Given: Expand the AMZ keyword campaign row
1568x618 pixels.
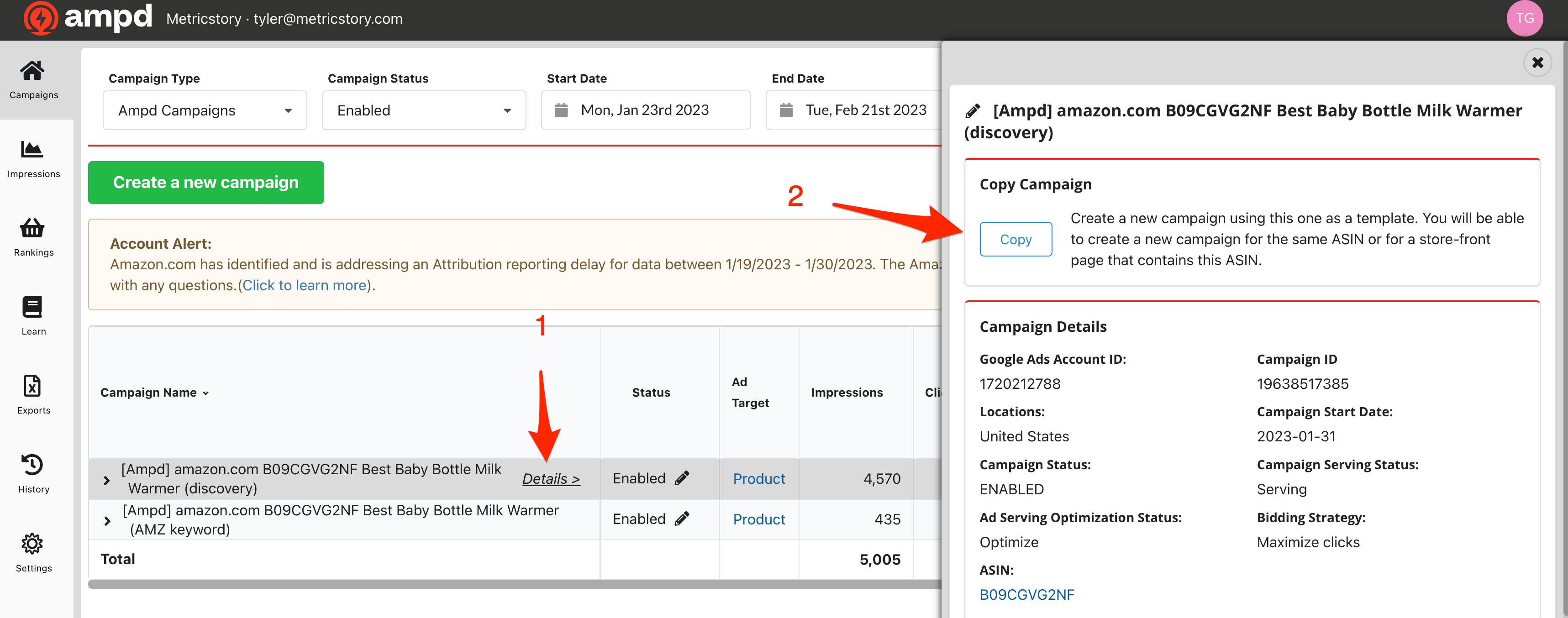Looking at the screenshot, I should click(107, 521).
